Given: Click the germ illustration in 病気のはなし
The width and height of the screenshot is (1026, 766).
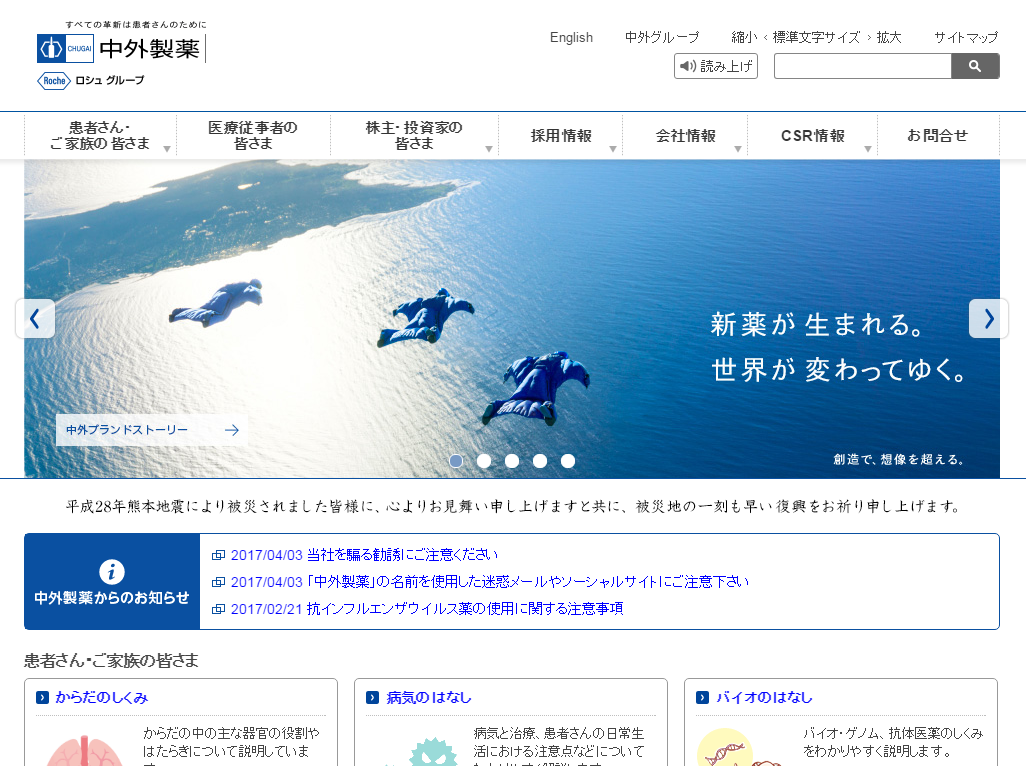Looking at the screenshot, I should [432, 751].
